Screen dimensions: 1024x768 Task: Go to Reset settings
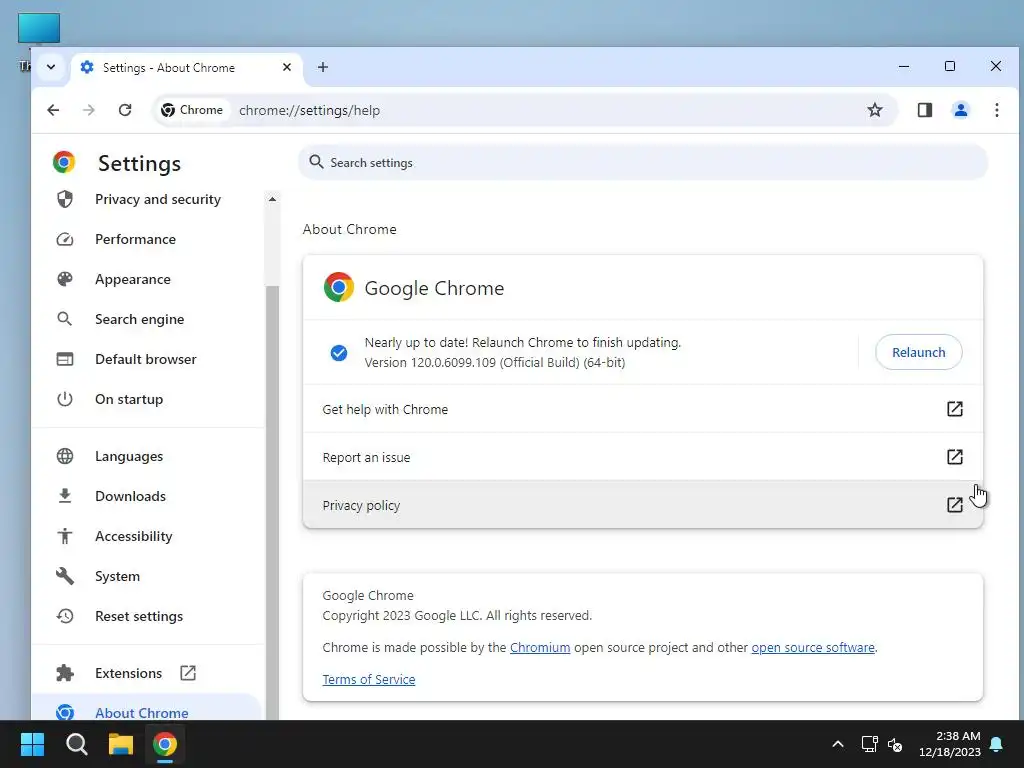click(148, 616)
